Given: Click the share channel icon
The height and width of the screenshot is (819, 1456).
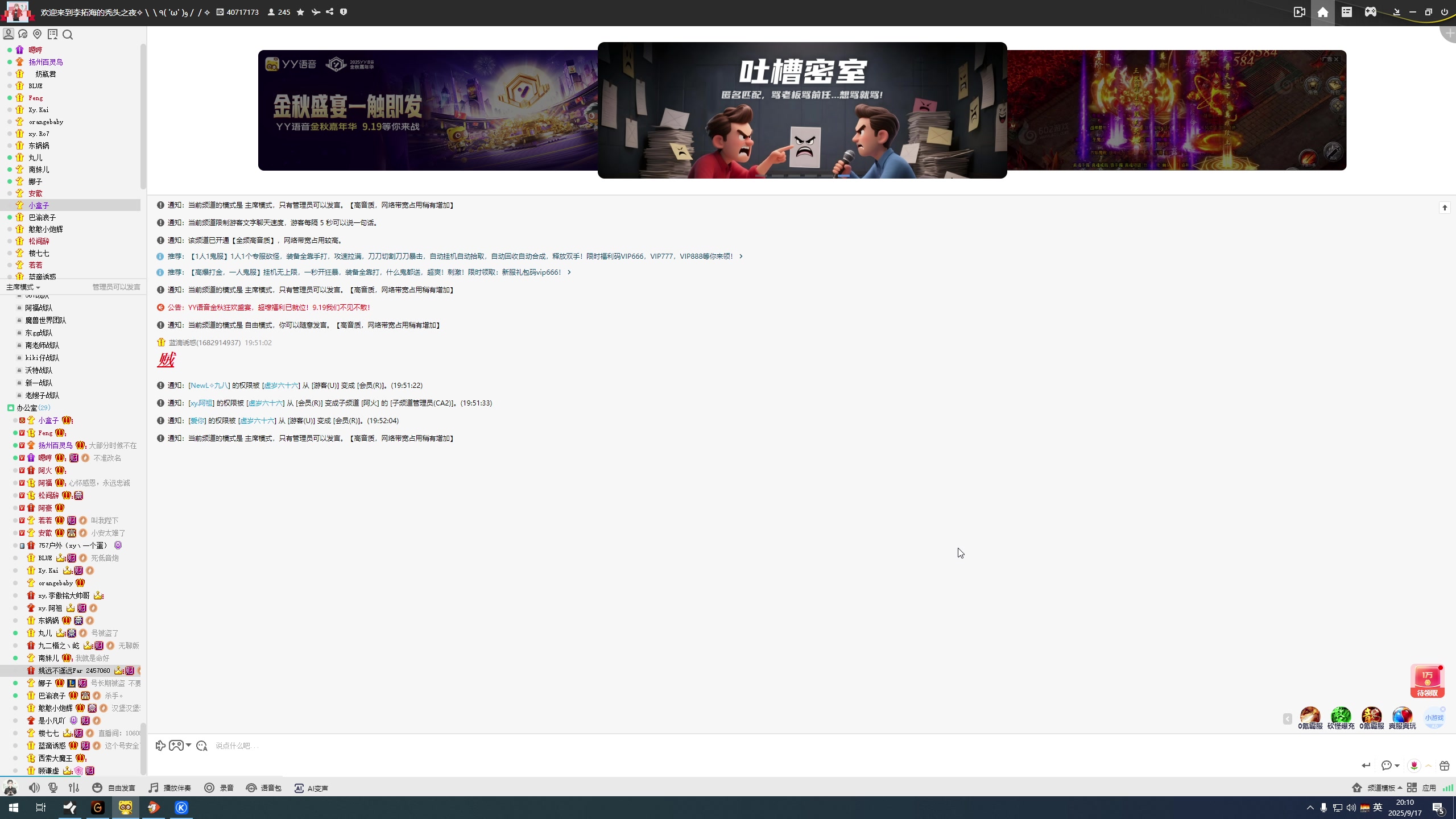Looking at the screenshot, I should click(330, 12).
